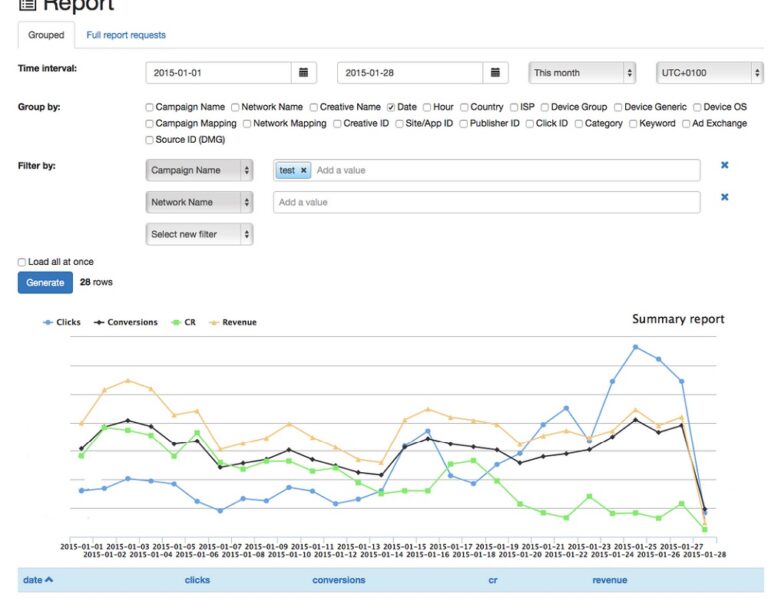Toggle Clicks series in chart legend

62,322
